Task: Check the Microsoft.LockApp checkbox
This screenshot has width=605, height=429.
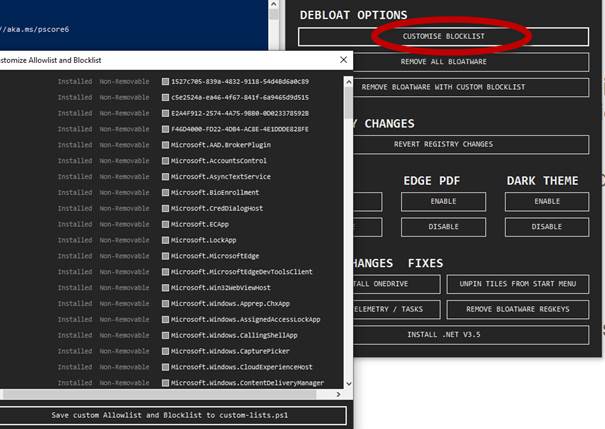Action: [x=166, y=240]
